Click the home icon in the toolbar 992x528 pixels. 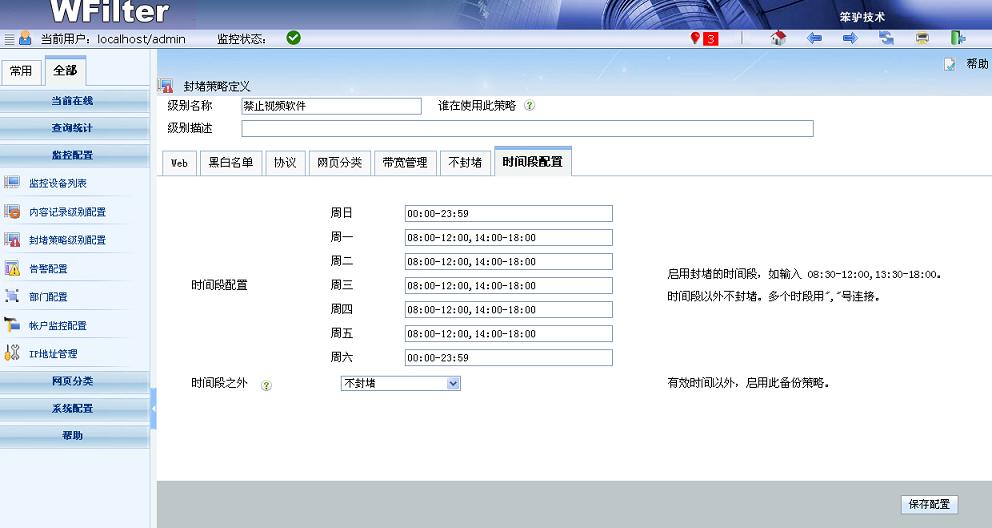(x=778, y=38)
